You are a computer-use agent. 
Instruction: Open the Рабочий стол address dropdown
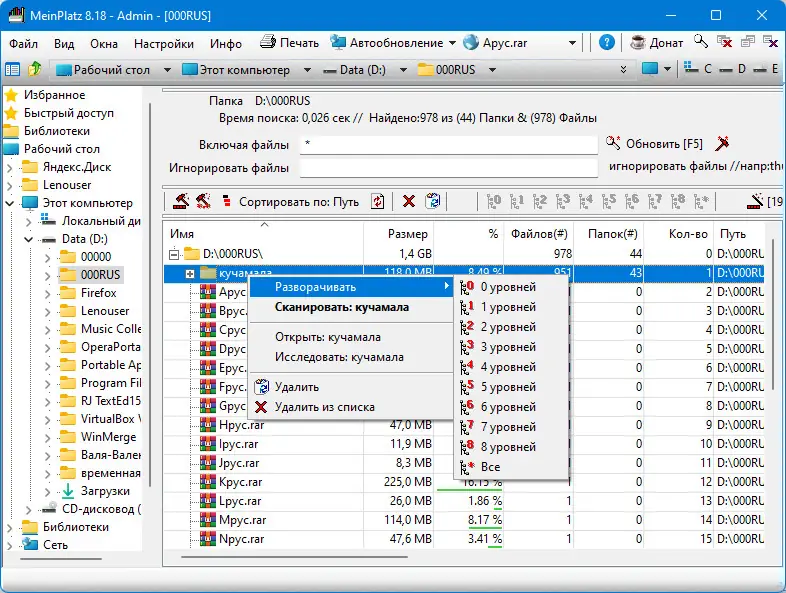[167, 70]
